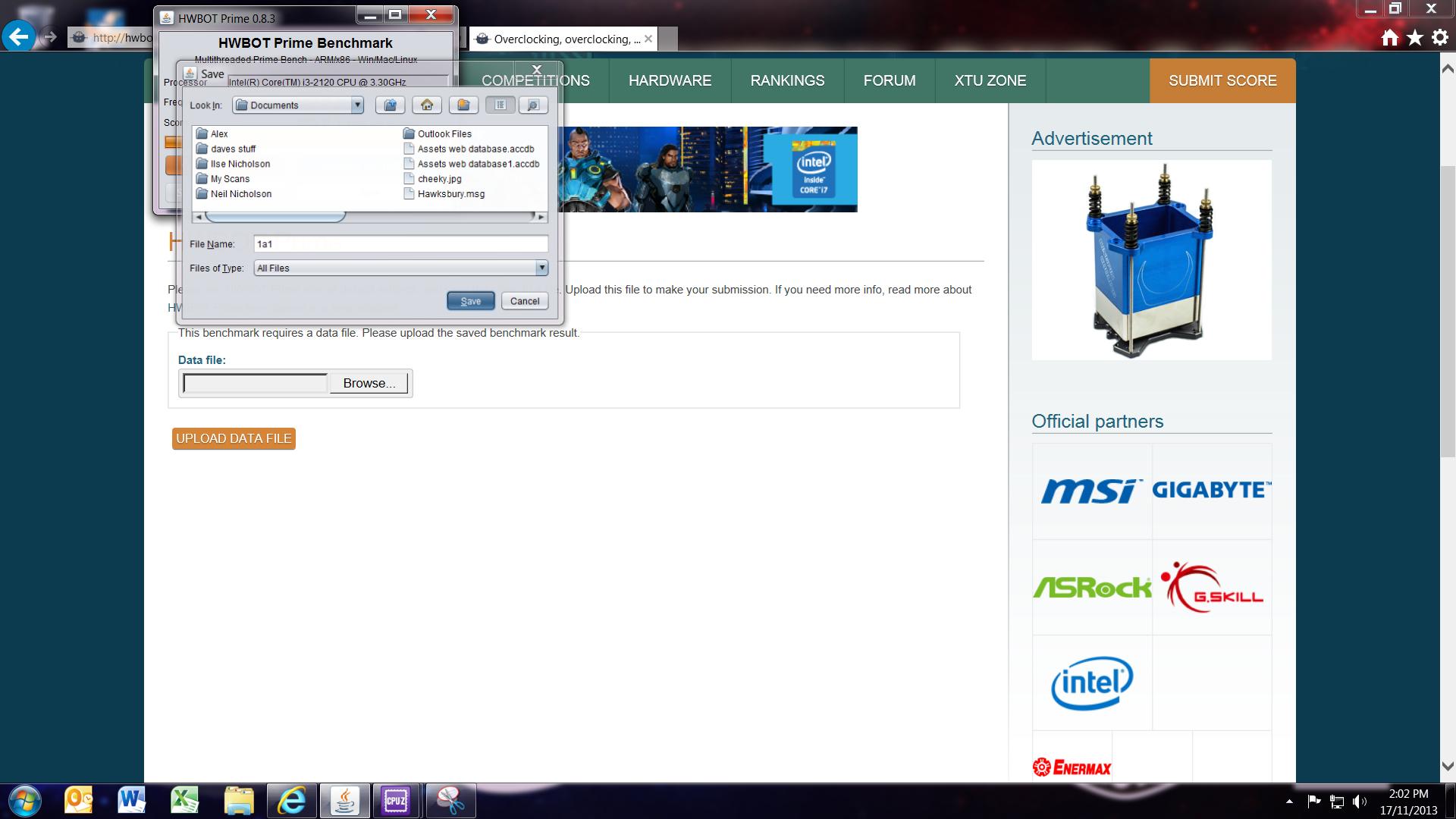1456x819 pixels.
Task: Click the Windows Start button
Action: [x=24, y=801]
